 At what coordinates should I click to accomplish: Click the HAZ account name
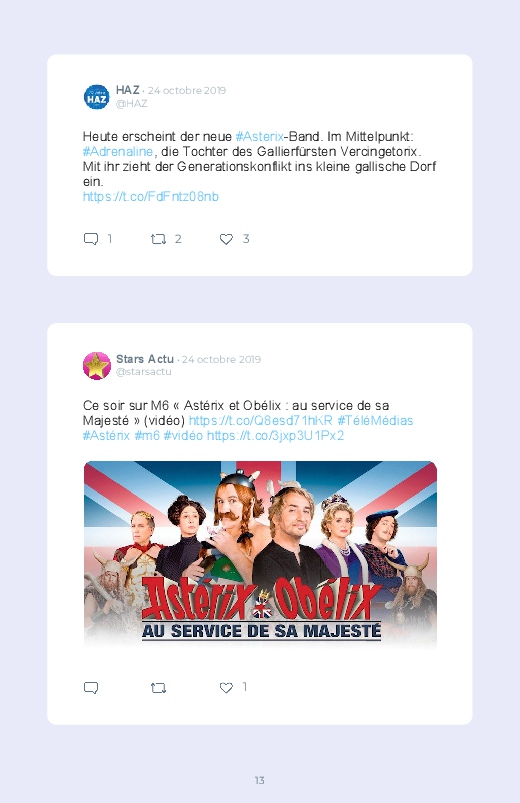pos(128,90)
